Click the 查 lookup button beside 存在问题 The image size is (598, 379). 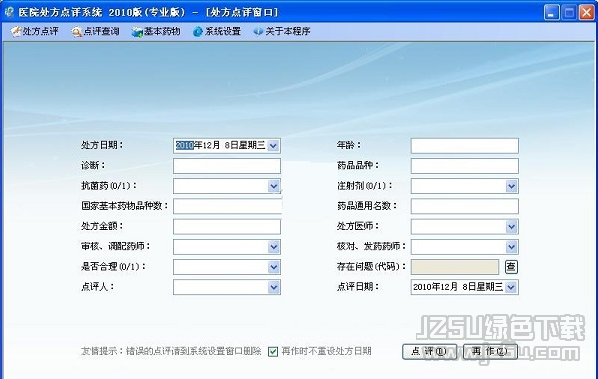(511, 267)
